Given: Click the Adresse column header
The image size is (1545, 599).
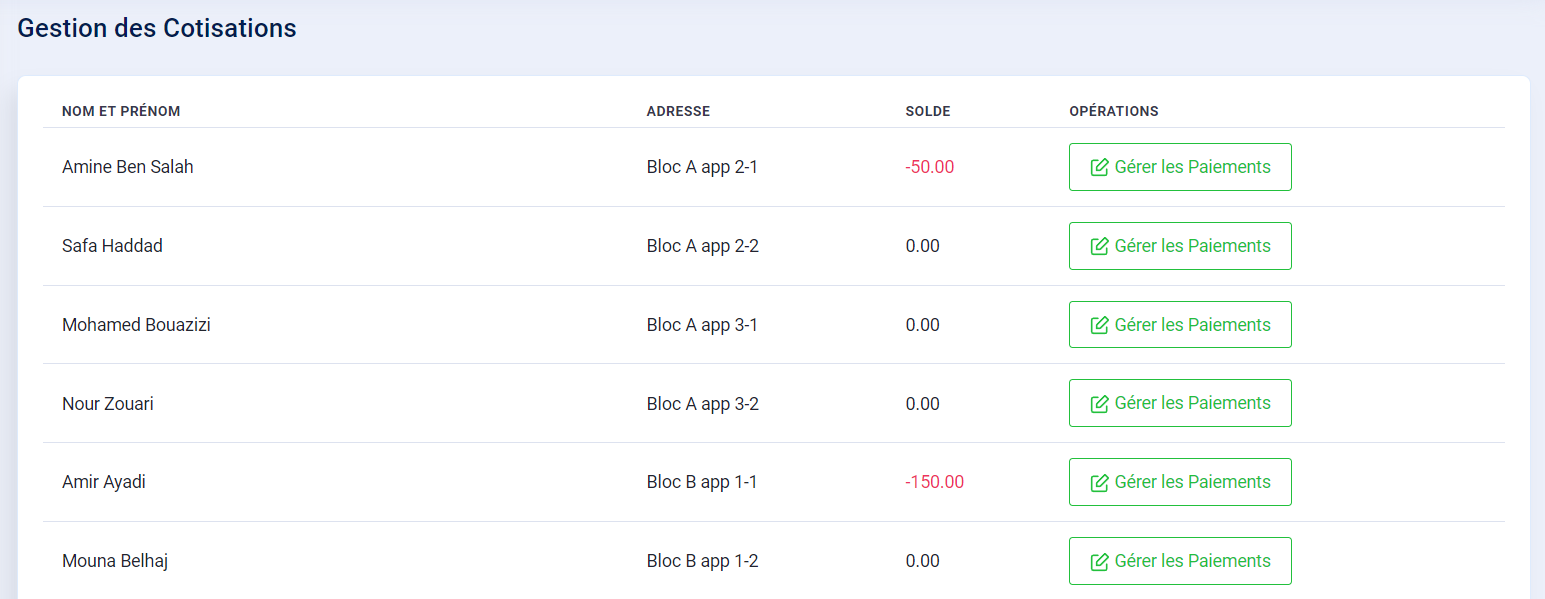Looking at the screenshot, I should [x=678, y=111].
